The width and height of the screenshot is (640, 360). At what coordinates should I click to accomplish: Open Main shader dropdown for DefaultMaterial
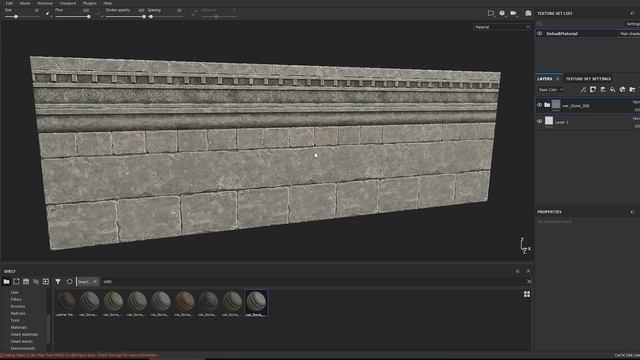point(629,33)
